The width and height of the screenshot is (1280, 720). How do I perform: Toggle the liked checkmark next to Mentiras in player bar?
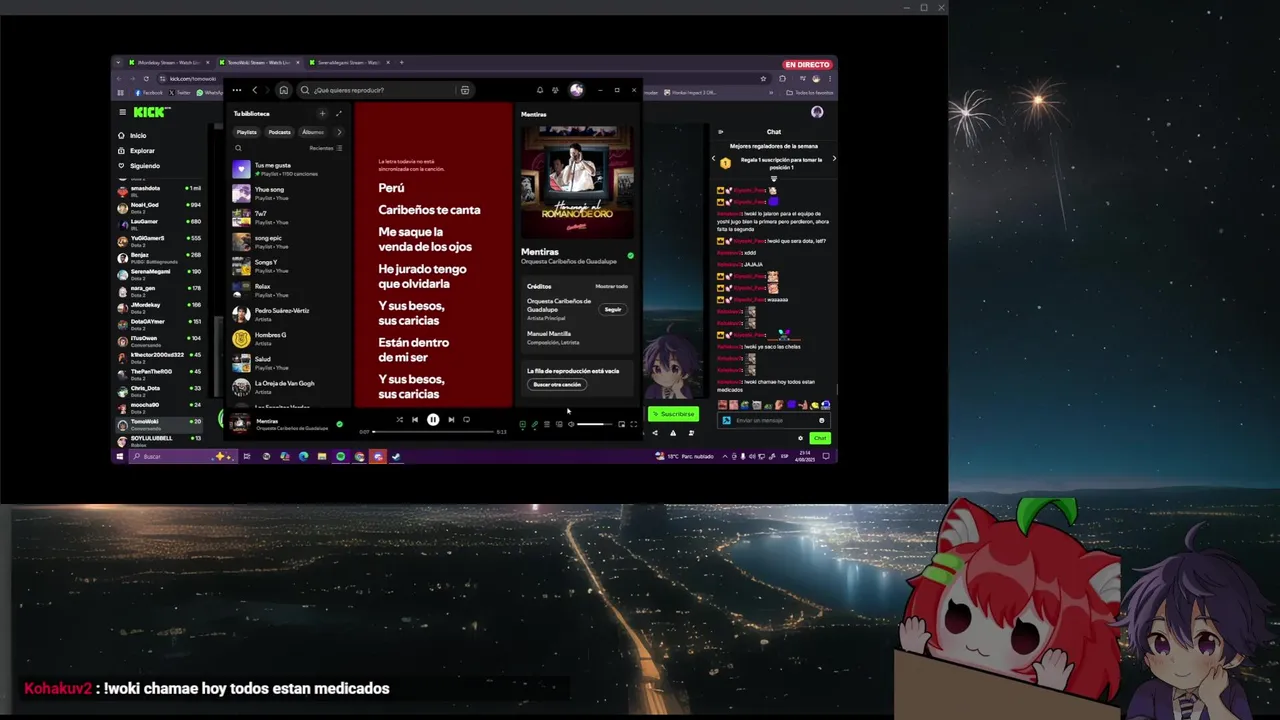[339, 424]
